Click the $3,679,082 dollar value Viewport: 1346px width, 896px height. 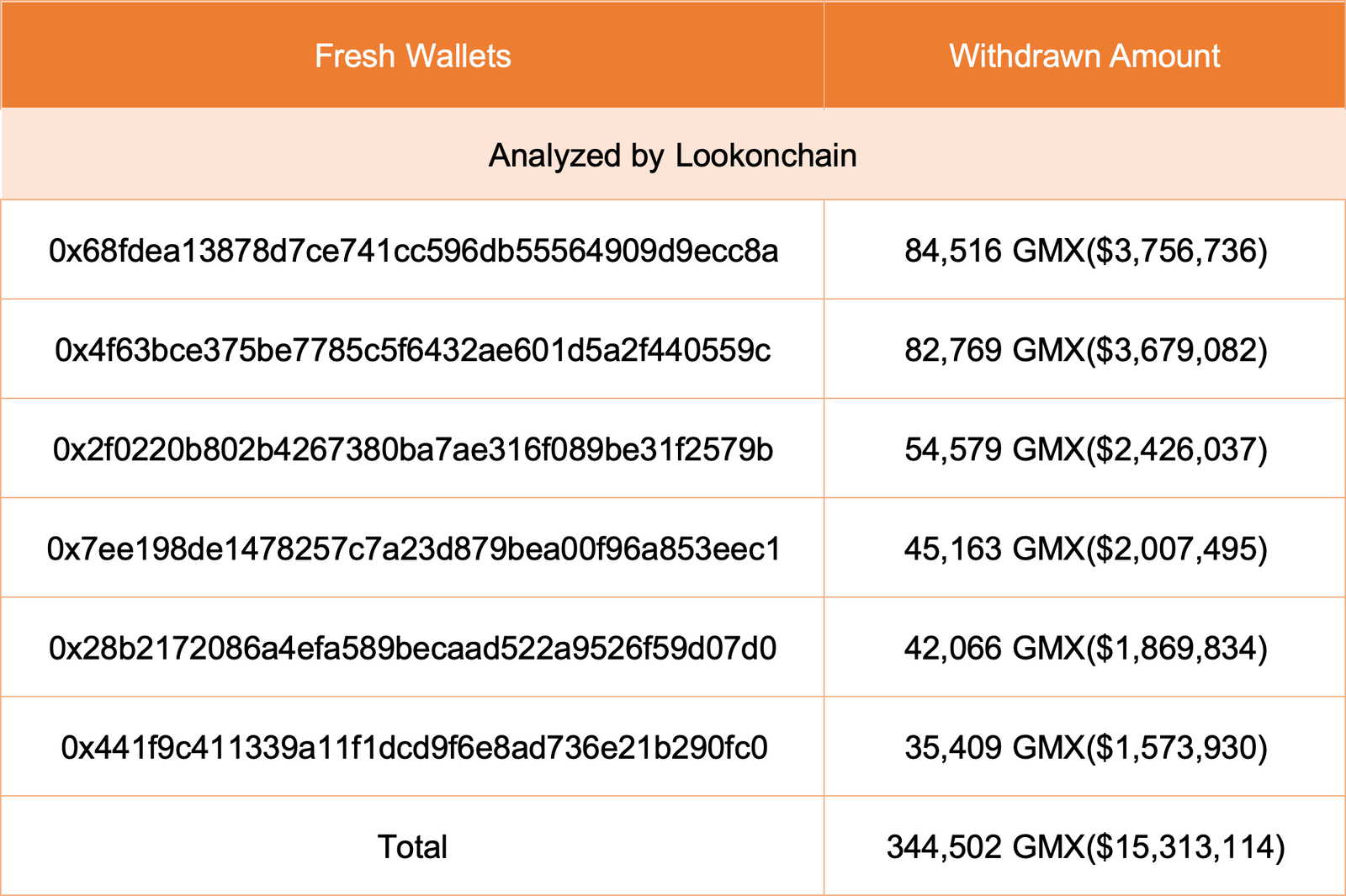coord(1178,350)
